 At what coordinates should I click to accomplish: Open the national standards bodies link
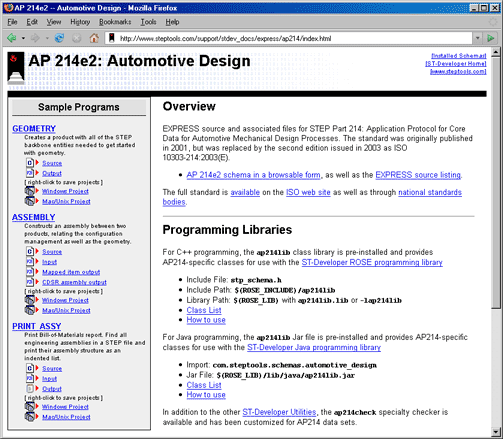pyautogui.click(x=430, y=192)
